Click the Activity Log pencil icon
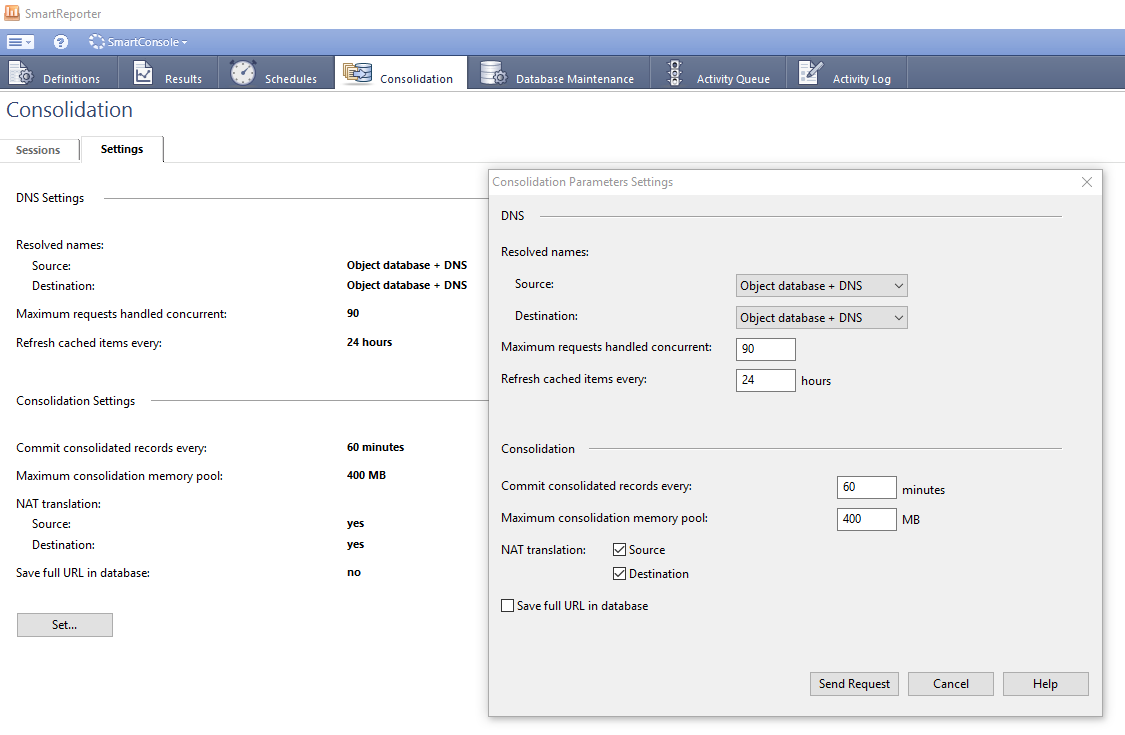The image size is (1125, 735). tap(811, 72)
